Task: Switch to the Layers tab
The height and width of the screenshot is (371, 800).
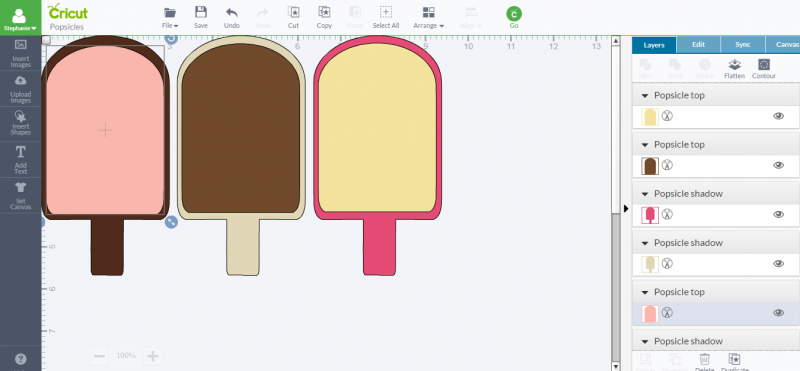Action: pyautogui.click(x=654, y=45)
